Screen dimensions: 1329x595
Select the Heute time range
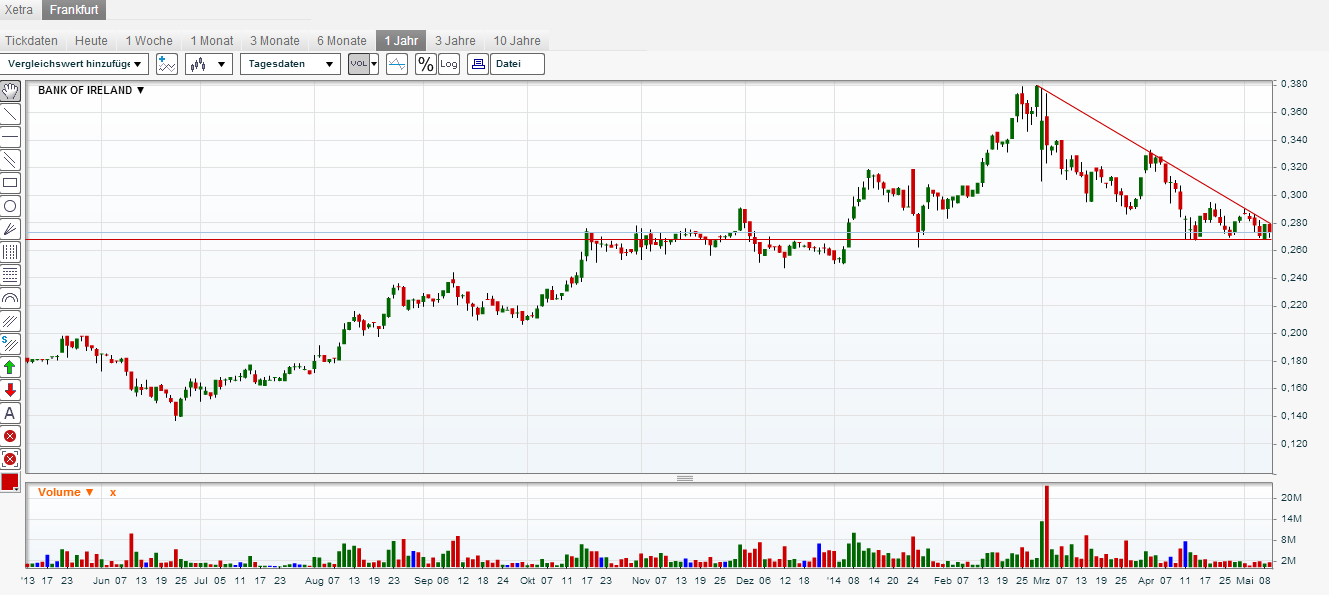(91, 41)
